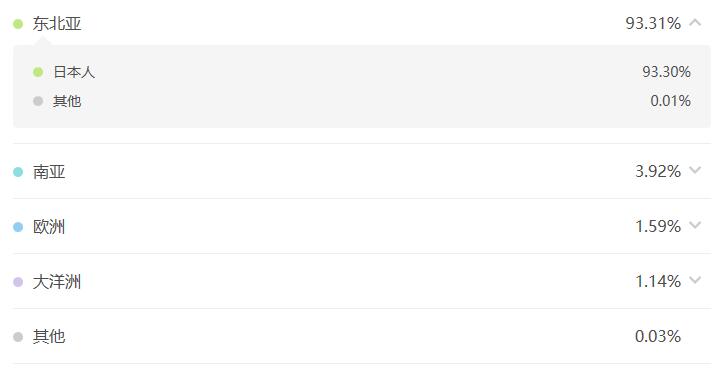The image size is (725, 368).
Task: Click the 93.31% value for 东北亚
Action: 653,23
